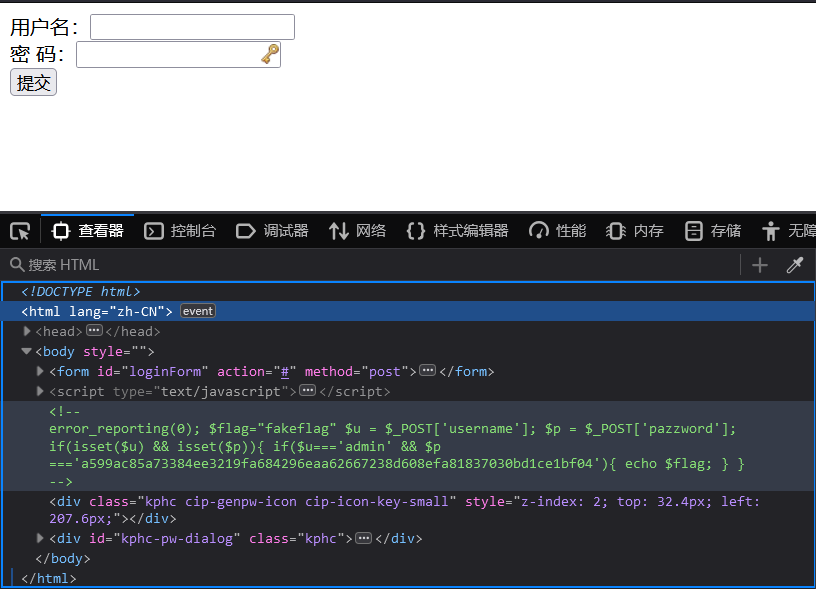
Task: Click the id="loginForm" attribute on the form
Action: coord(153,372)
